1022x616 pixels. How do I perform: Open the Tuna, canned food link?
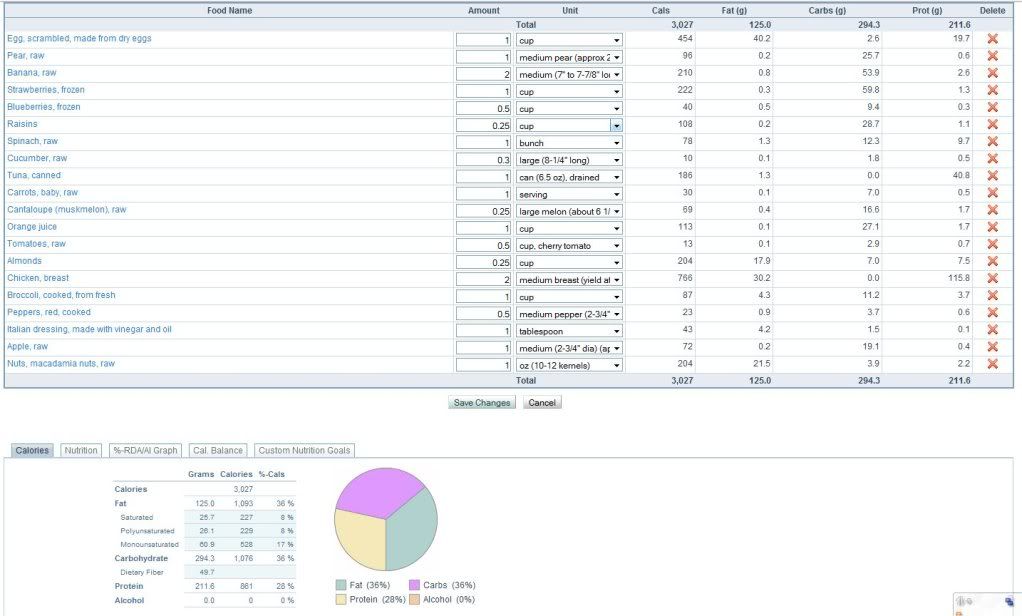click(34, 175)
